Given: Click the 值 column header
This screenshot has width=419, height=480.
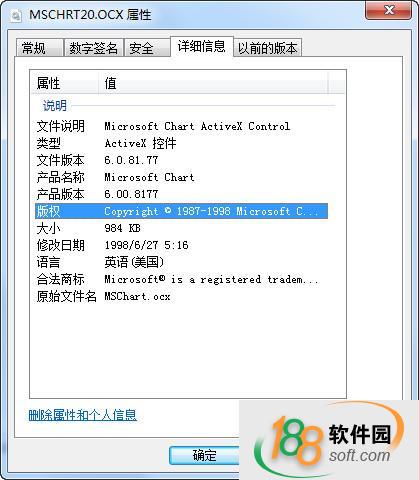Looking at the screenshot, I should [x=213, y=83].
